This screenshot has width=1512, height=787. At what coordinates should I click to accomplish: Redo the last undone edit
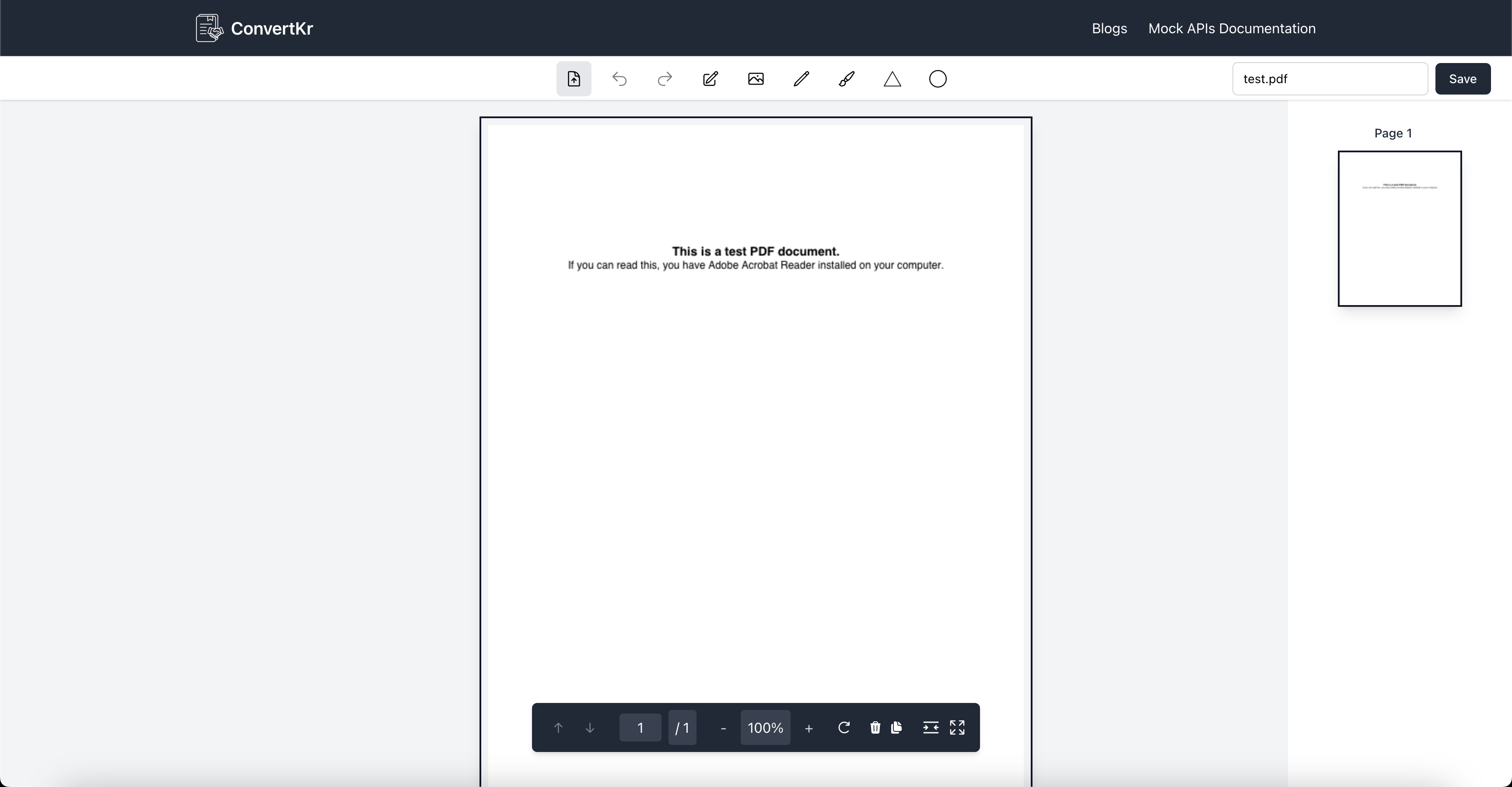pyautogui.click(x=665, y=79)
